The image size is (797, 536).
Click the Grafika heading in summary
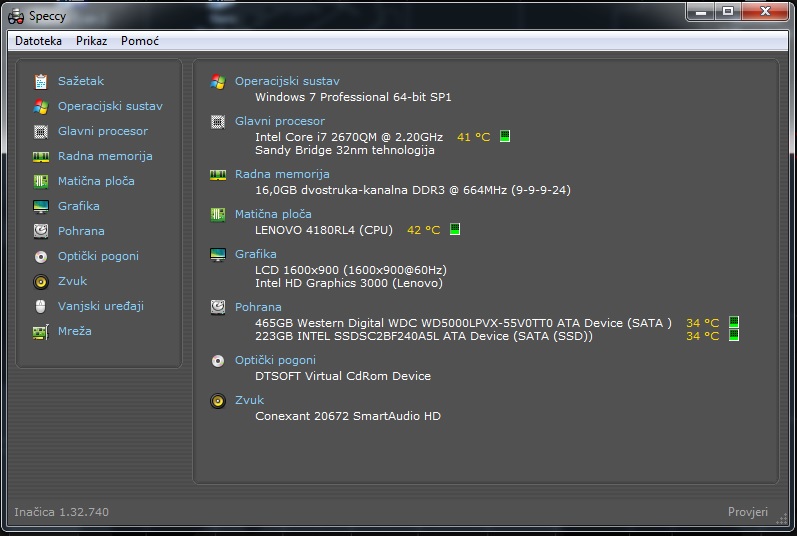click(x=255, y=254)
